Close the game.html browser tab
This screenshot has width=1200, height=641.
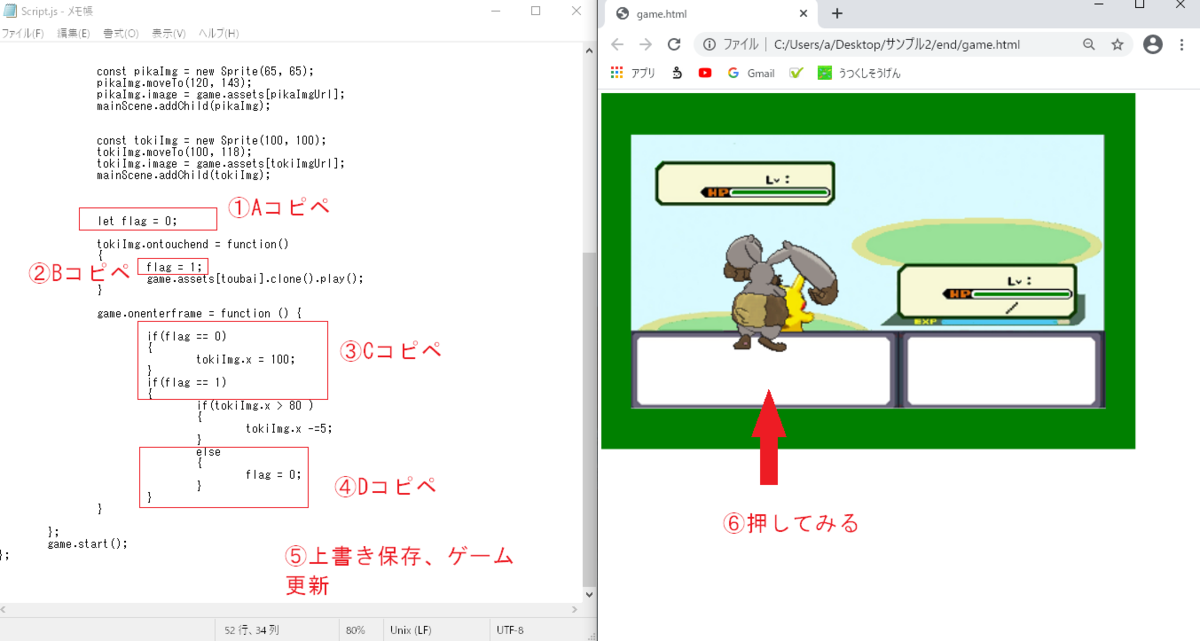(x=804, y=14)
